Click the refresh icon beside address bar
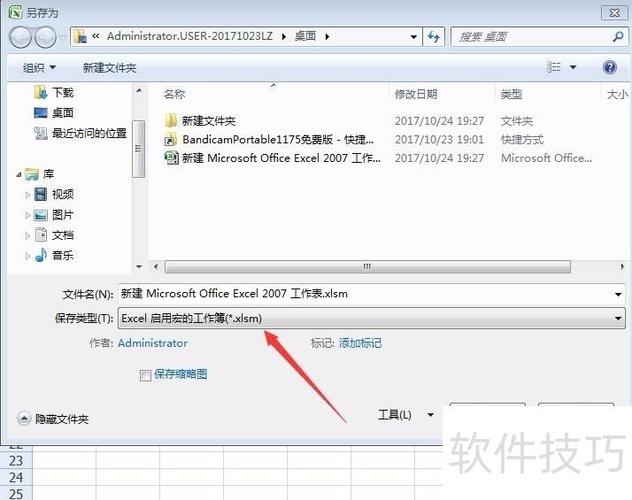 tap(434, 37)
